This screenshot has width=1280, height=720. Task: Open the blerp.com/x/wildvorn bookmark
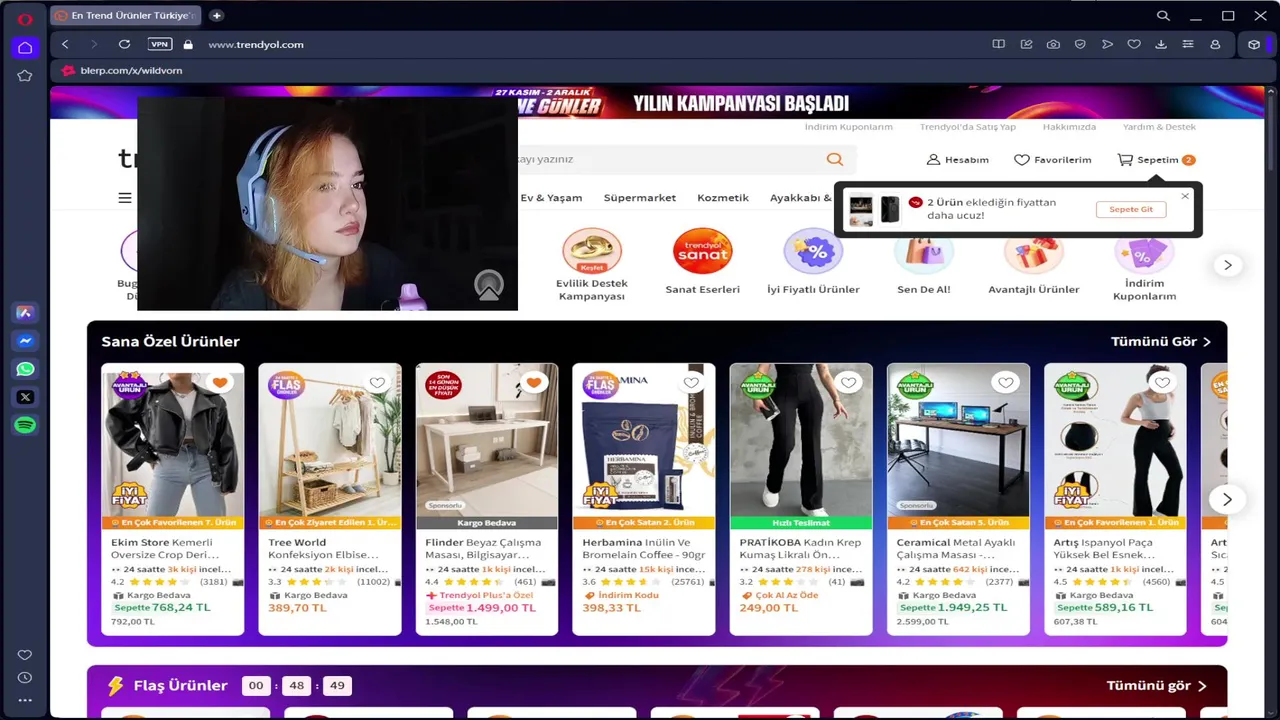(122, 71)
